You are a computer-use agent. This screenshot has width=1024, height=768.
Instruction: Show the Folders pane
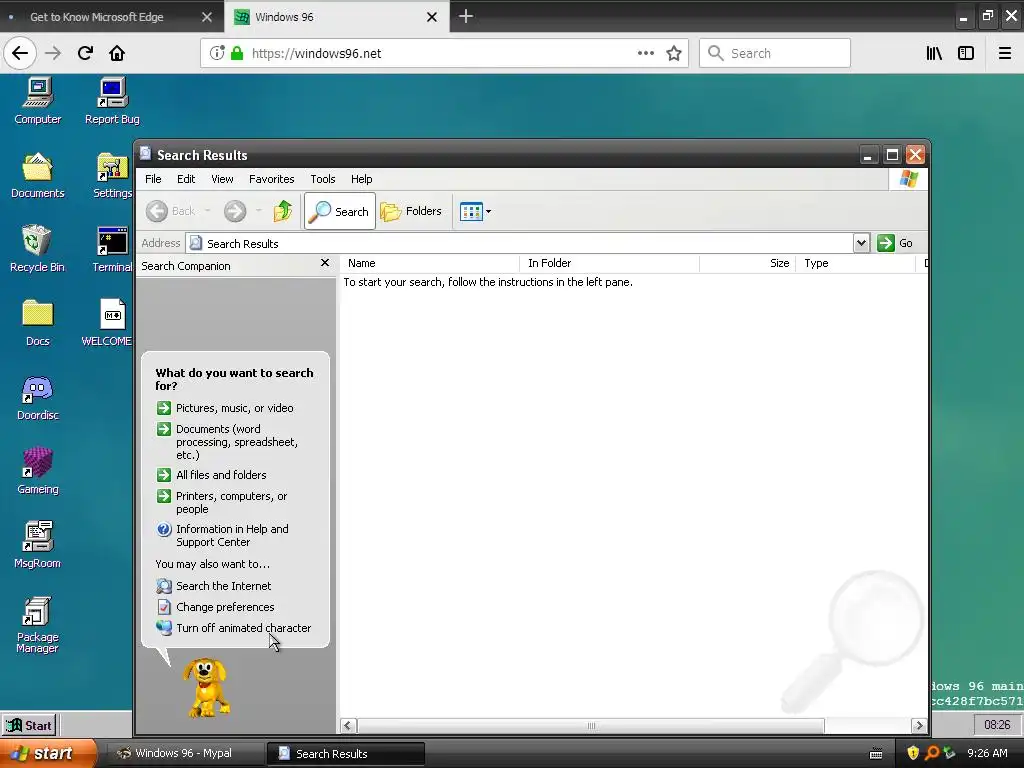tap(411, 211)
